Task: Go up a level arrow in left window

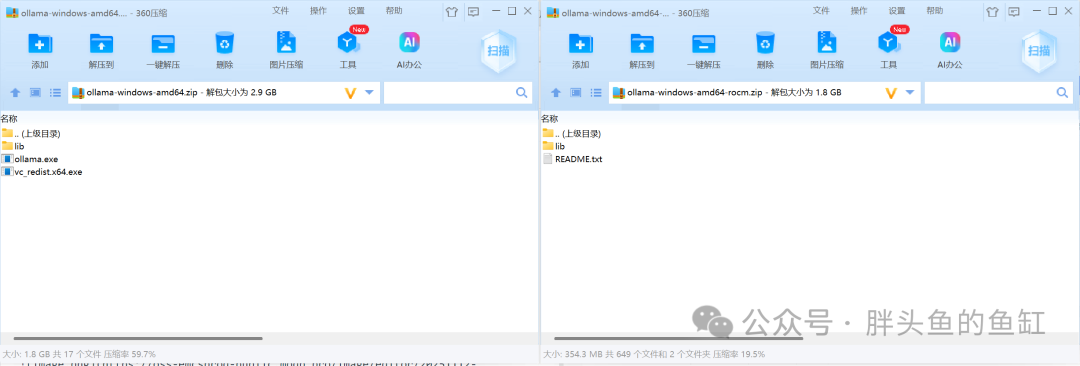Action: 14,92
